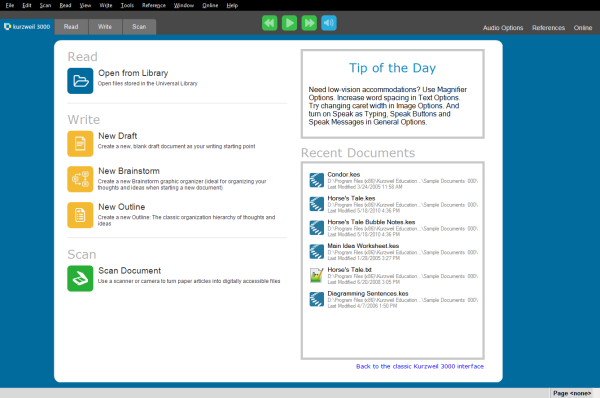Switch to the Write tab

[x=105, y=27]
